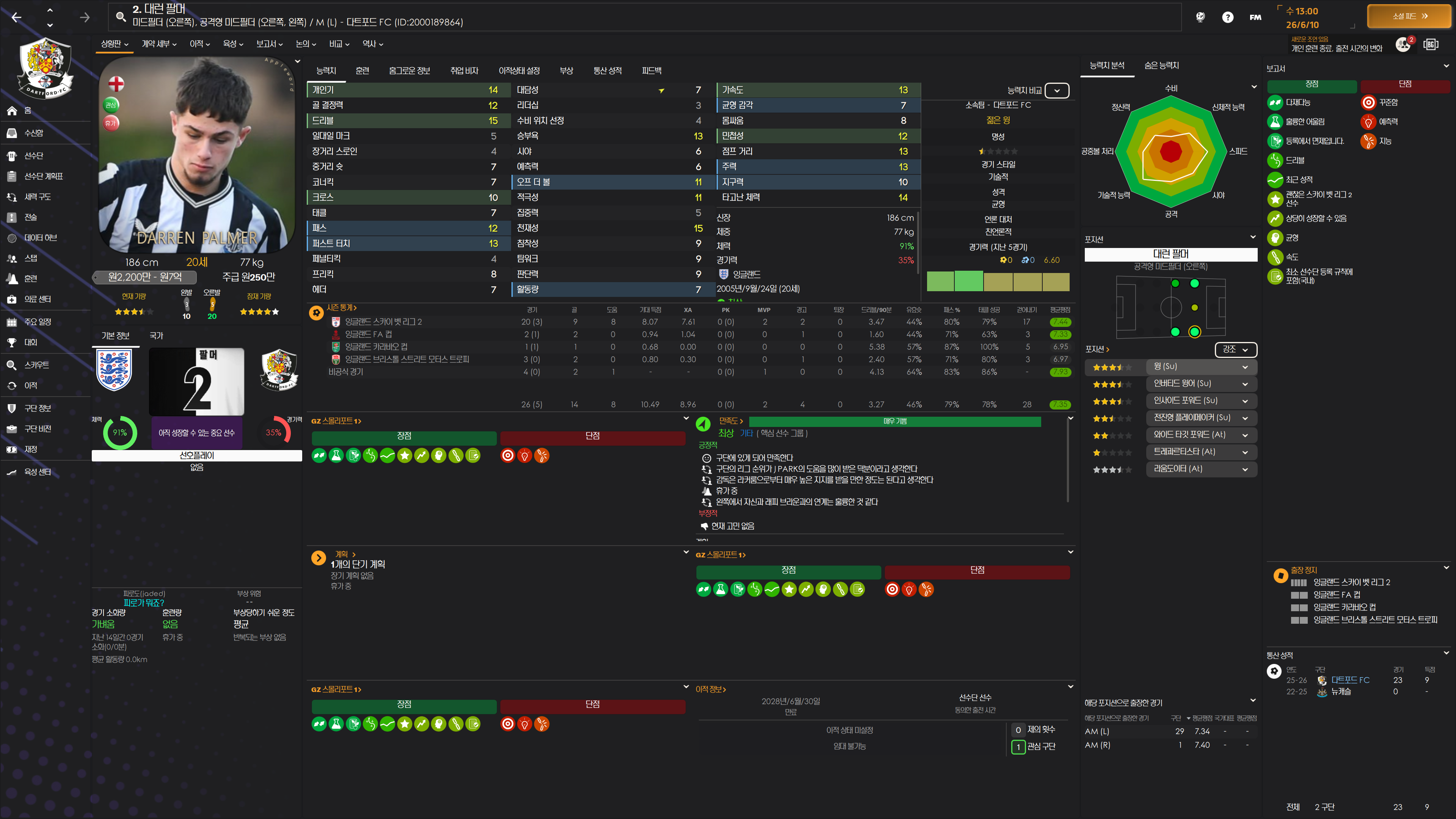Open the 시즌 통계 link
The image size is (1456, 819).
[x=341, y=308]
